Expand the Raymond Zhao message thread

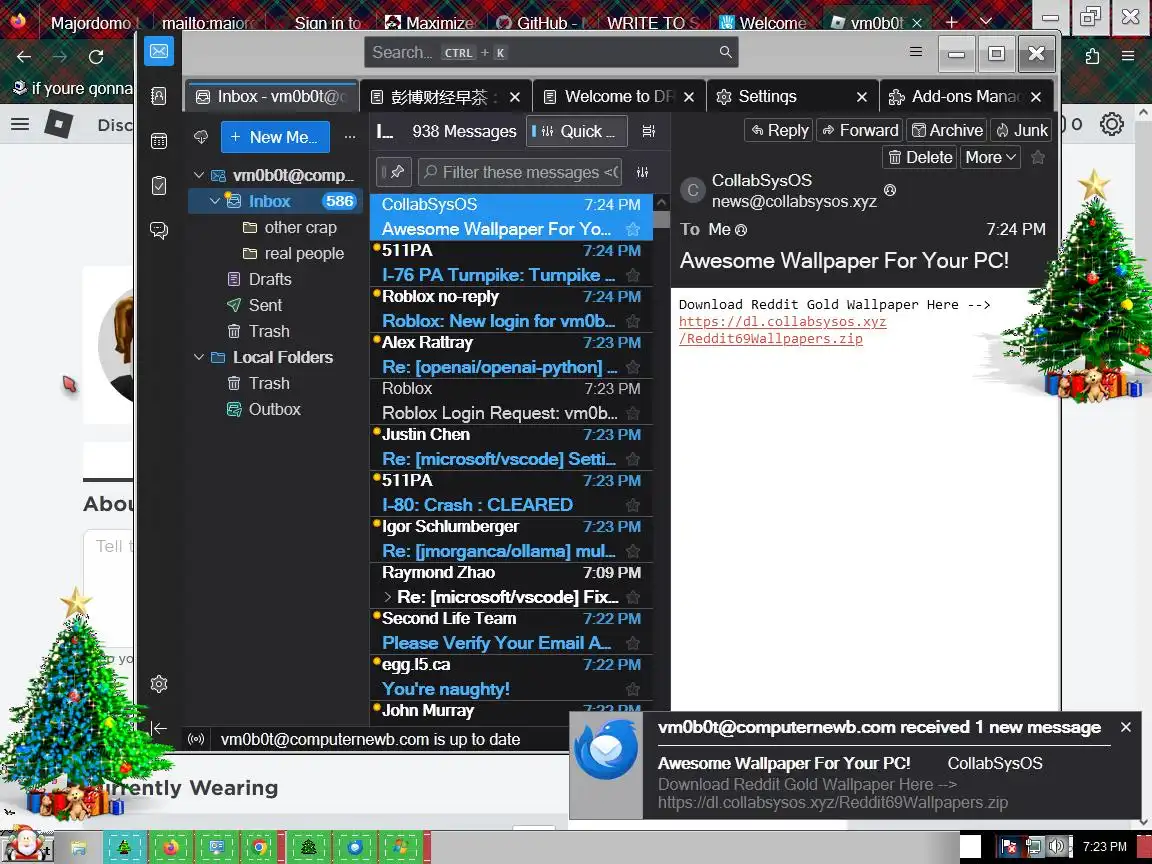click(388, 597)
